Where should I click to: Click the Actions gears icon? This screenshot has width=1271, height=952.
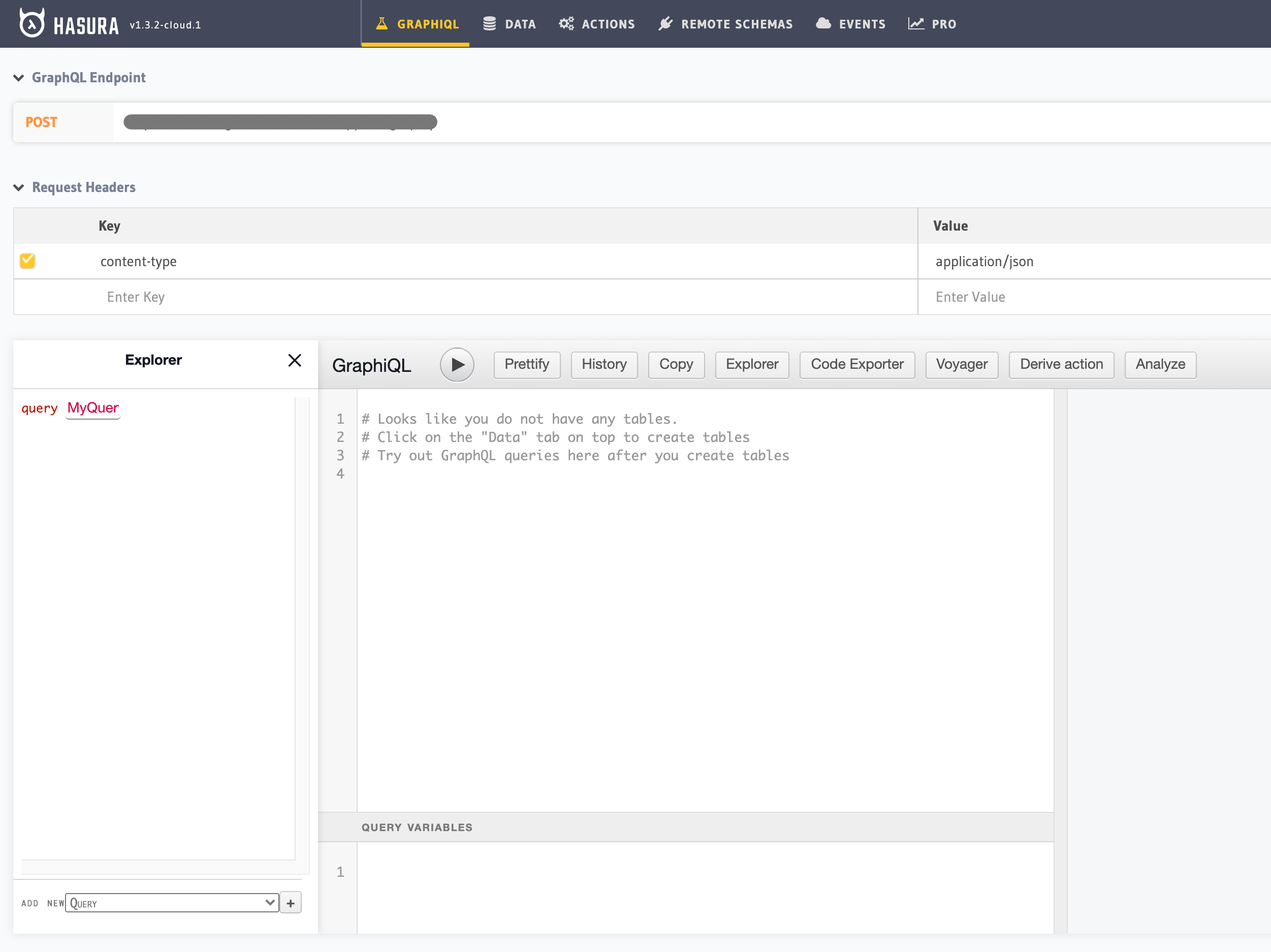click(x=566, y=23)
